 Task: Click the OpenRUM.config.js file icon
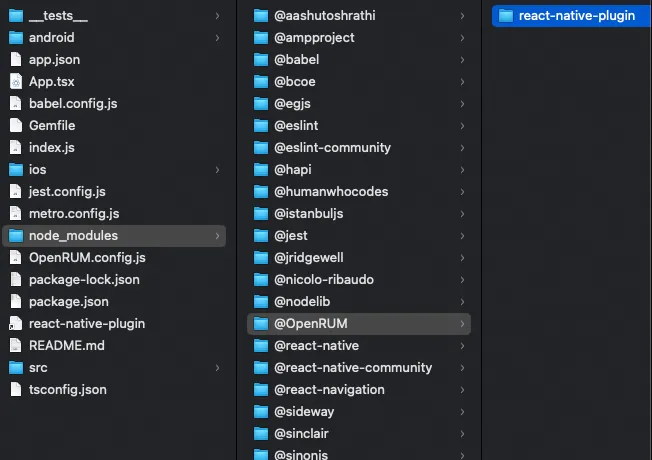click(x=16, y=258)
